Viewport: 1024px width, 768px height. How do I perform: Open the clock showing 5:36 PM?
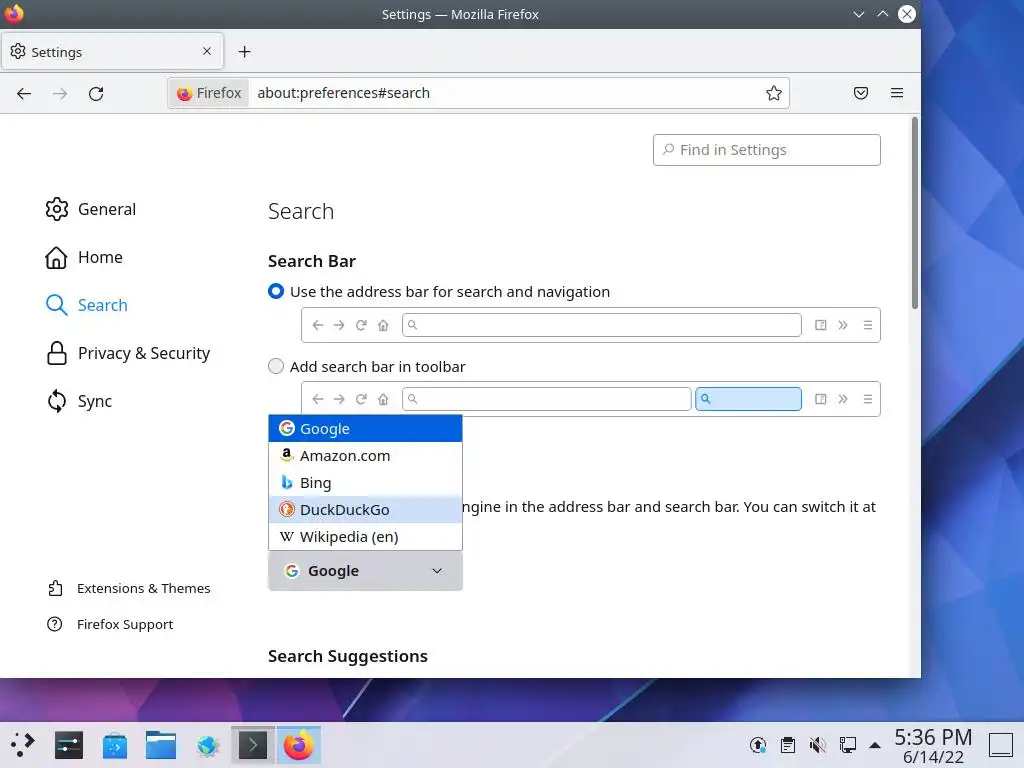[x=933, y=746]
